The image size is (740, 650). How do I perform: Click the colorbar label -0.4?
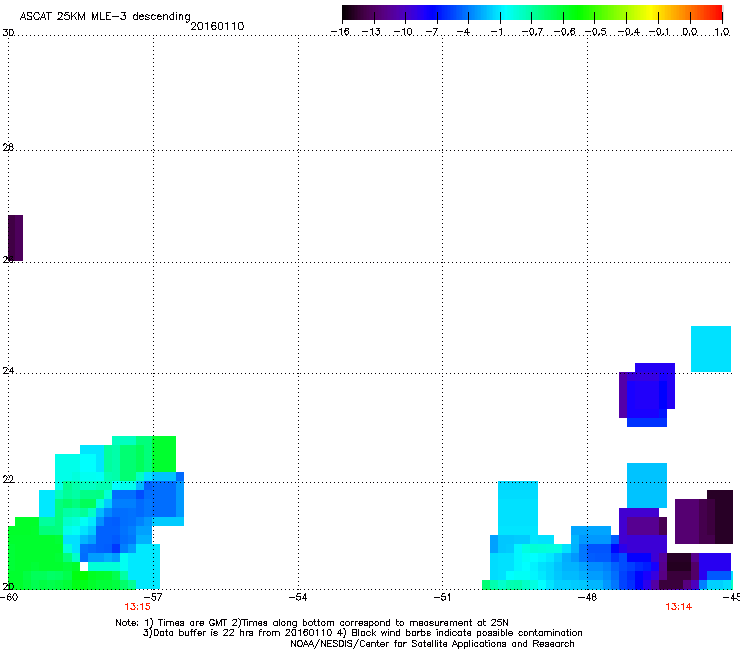coord(628,32)
